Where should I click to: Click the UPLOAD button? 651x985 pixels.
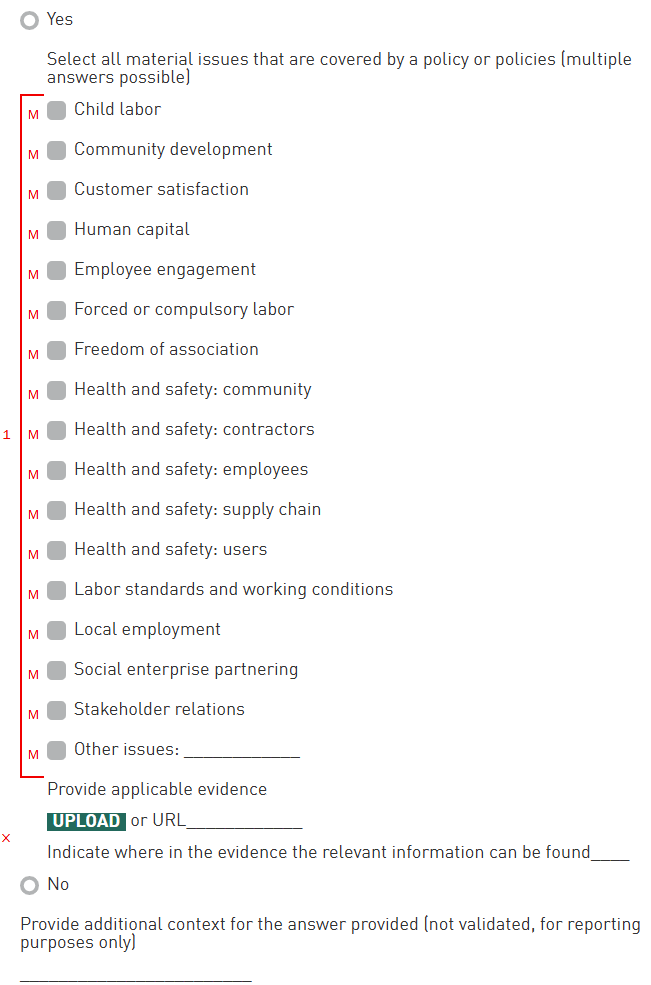[x=86, y=821]
